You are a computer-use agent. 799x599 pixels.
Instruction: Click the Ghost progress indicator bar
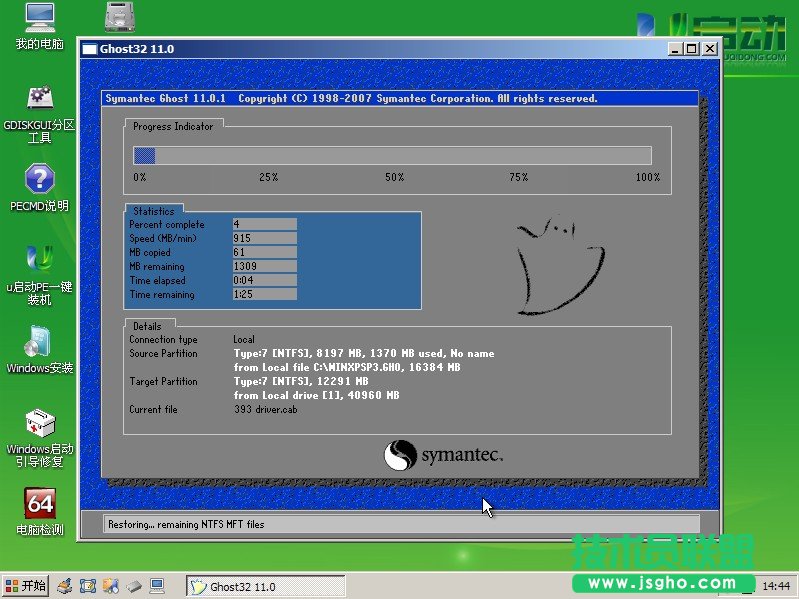coord(392,155)
